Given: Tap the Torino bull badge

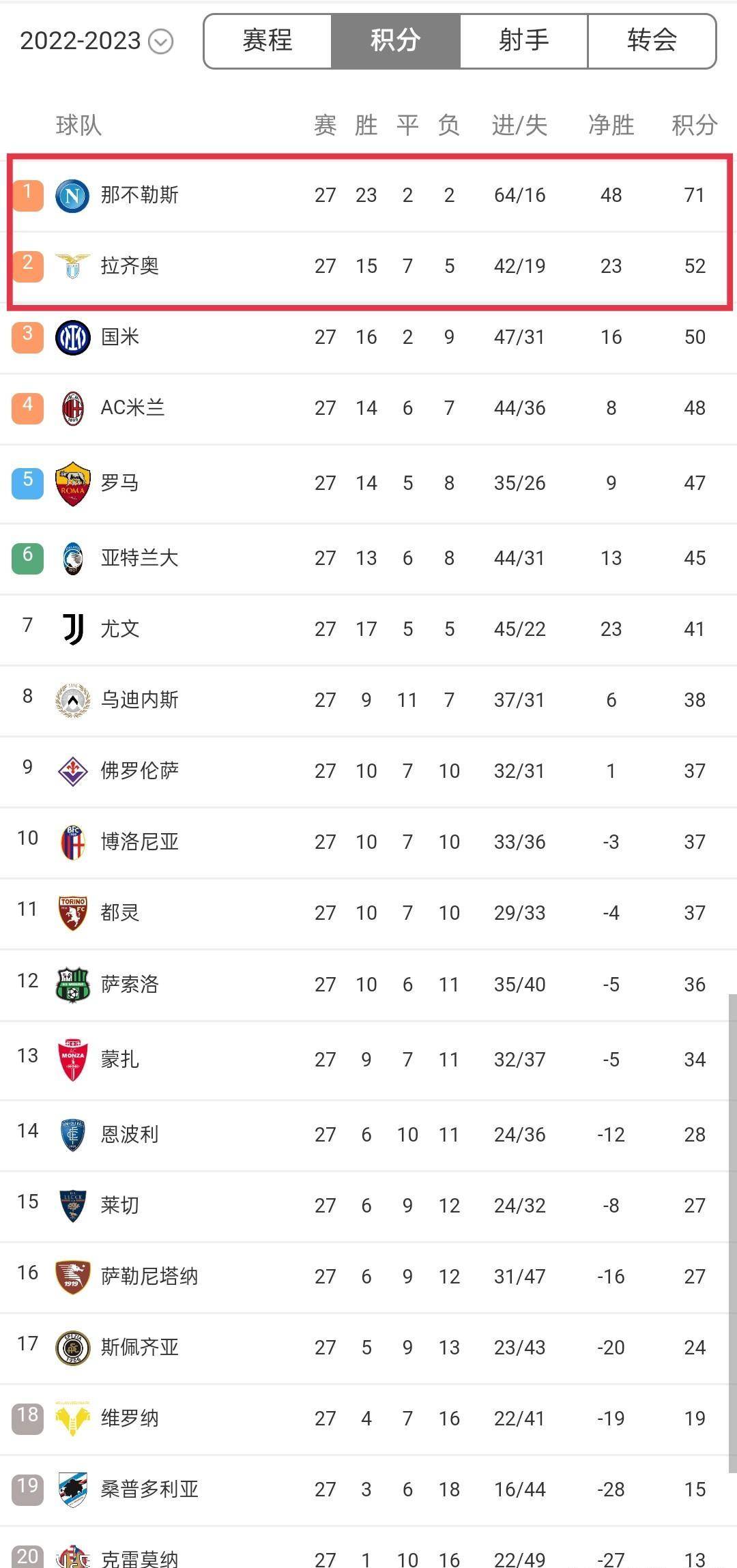Looking at the screenshot, I should point(72,913).
